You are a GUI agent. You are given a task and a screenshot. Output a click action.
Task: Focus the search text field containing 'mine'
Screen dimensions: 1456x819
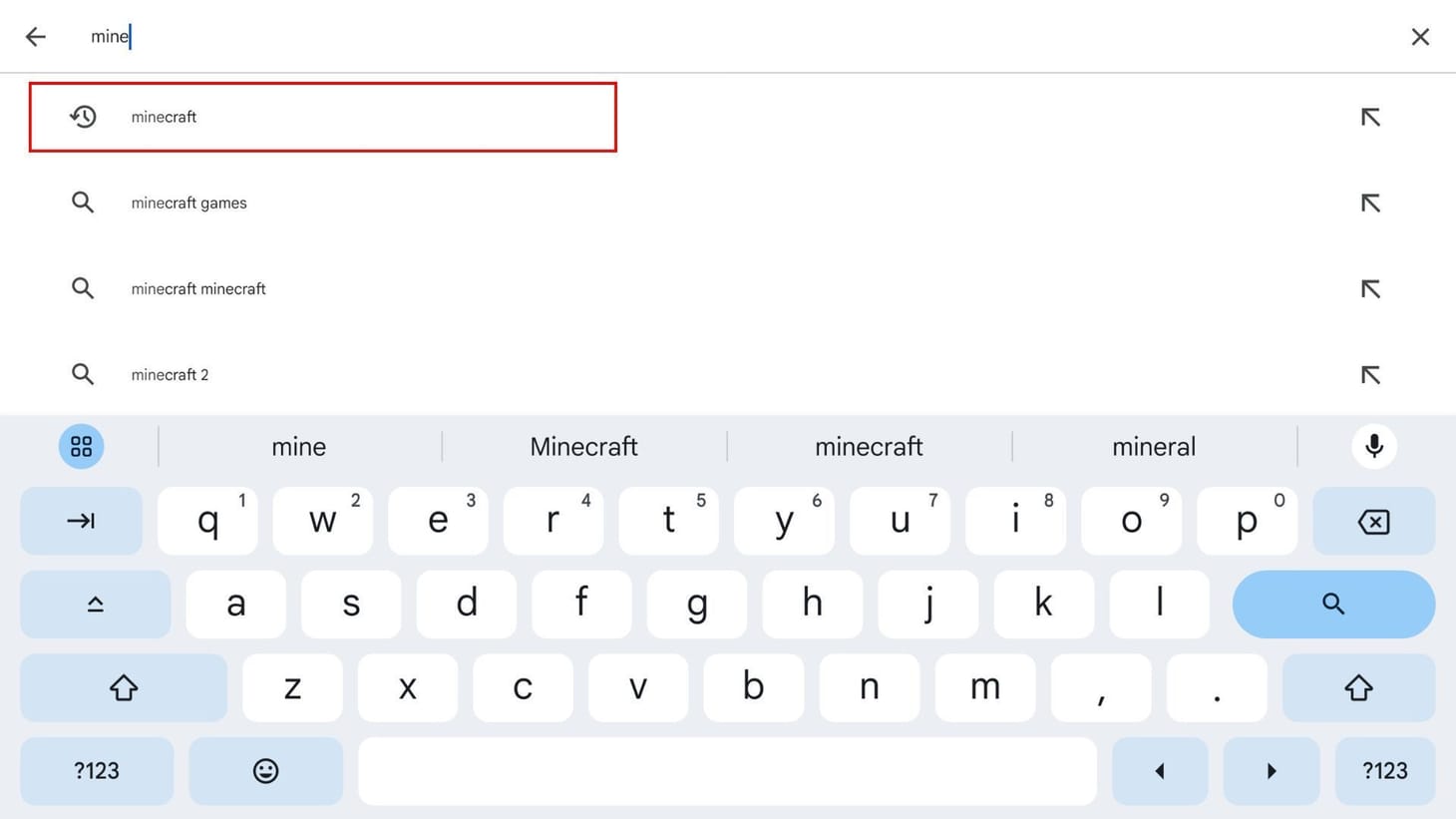coord(698,37)
